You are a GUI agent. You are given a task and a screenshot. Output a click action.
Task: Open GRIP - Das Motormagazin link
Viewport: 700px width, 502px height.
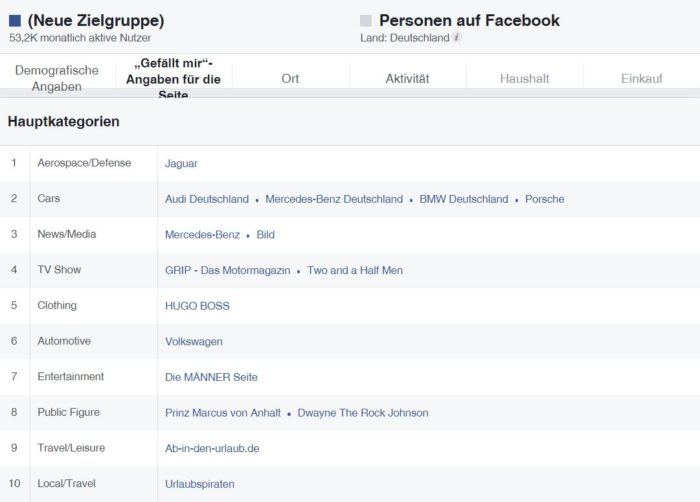coord(228,270)
